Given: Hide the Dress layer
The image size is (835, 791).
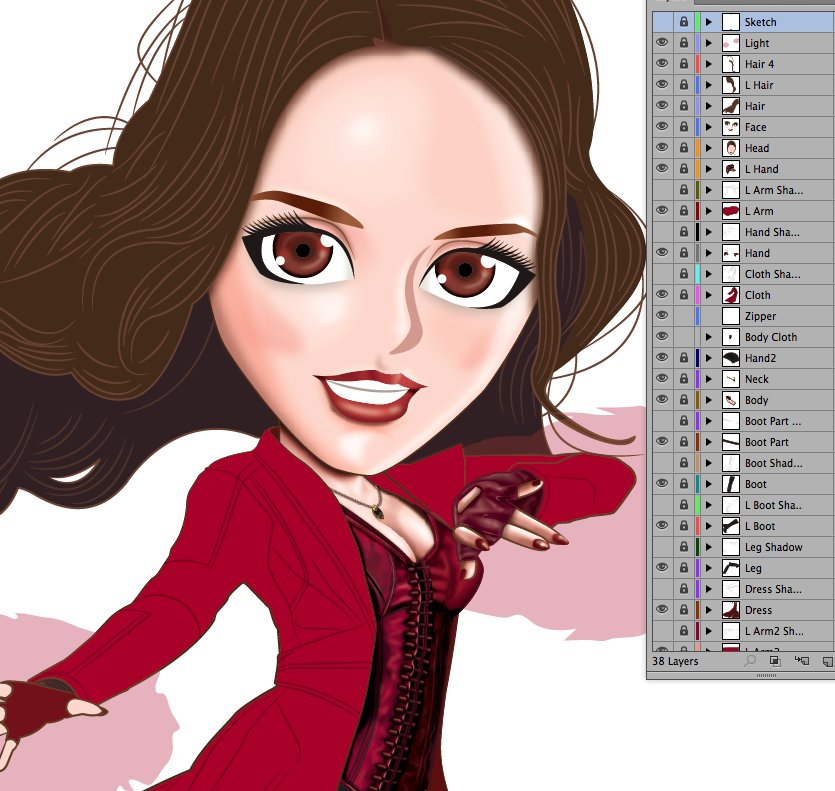Looking at the screenshot, I should click(x=662, y=610).
